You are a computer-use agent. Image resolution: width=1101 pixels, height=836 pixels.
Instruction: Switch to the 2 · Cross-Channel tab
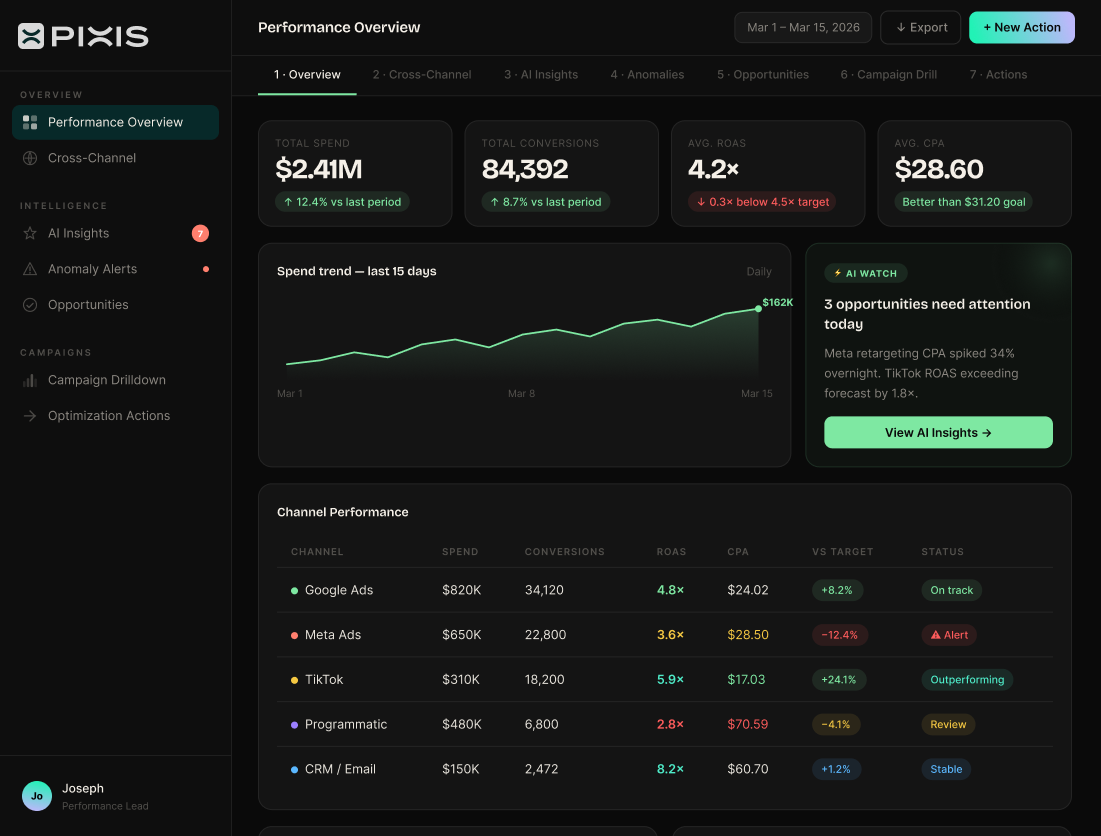422,75
